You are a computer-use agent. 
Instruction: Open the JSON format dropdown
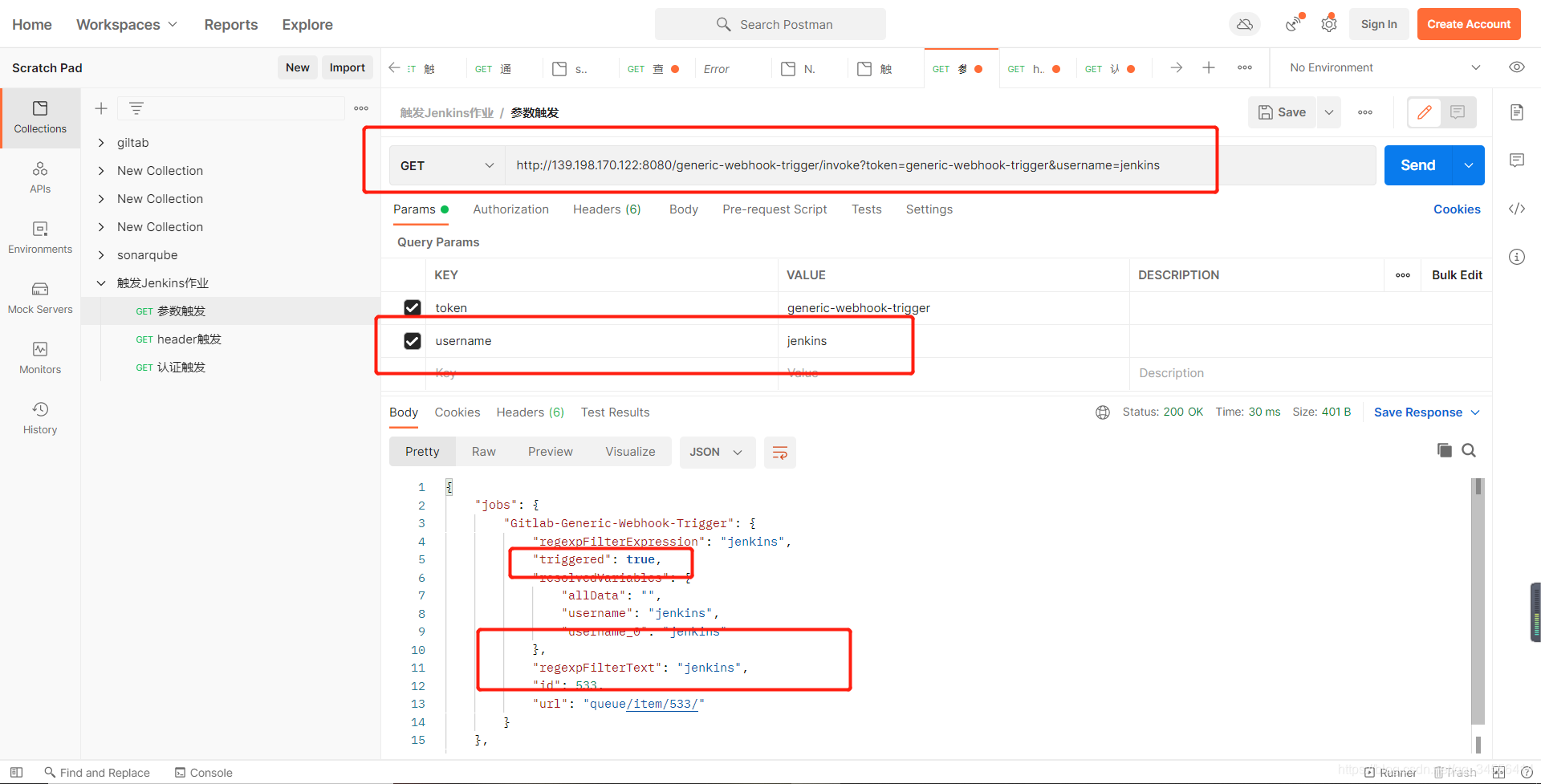[717, 453]
